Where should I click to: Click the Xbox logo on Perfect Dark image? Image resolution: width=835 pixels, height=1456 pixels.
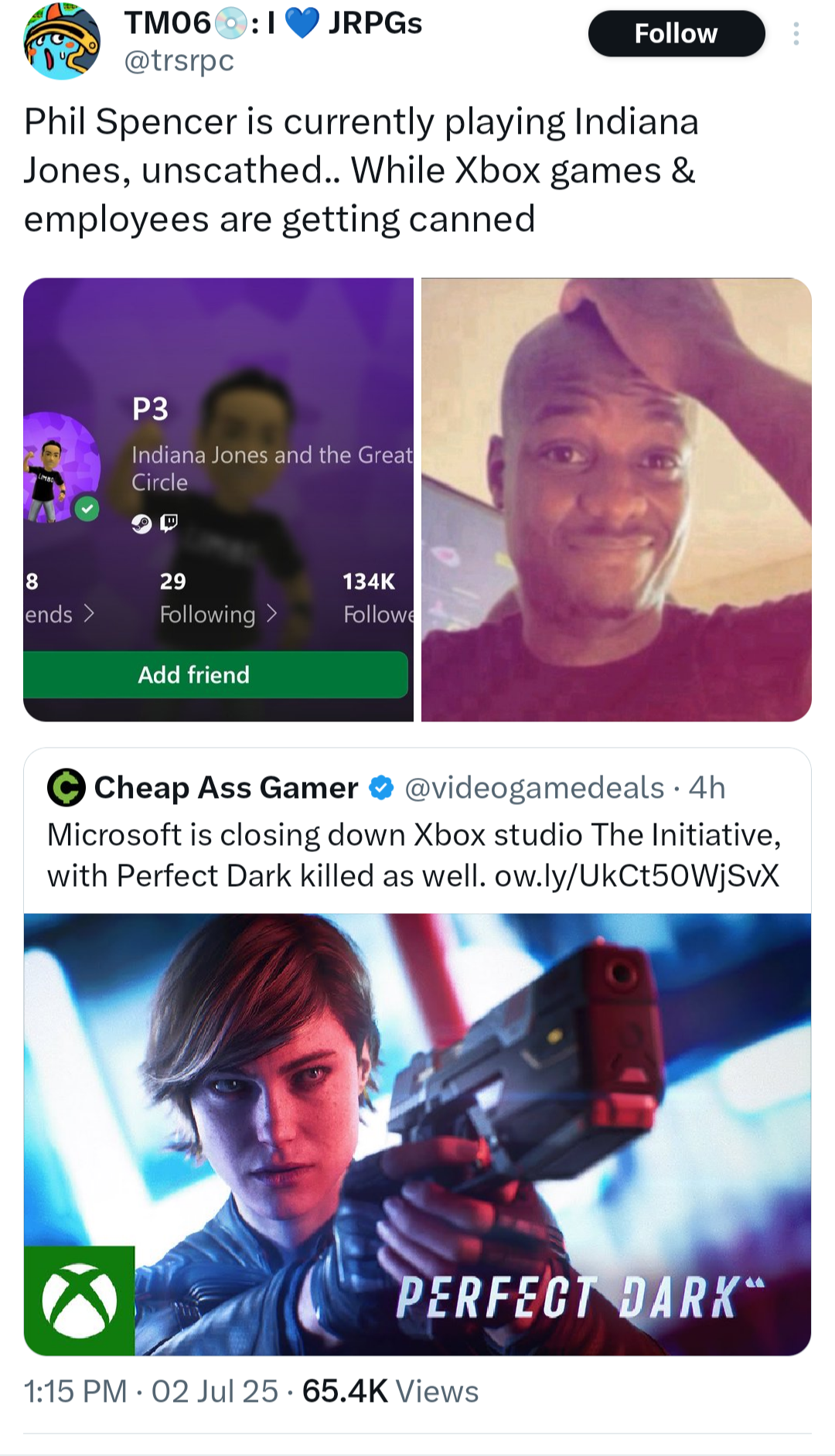click(x=79, y=1301)
